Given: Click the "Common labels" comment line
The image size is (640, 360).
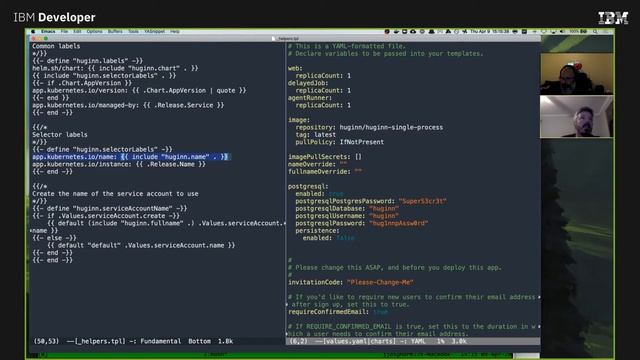Looking at the screenshot, I should click(x=56, y=46).
